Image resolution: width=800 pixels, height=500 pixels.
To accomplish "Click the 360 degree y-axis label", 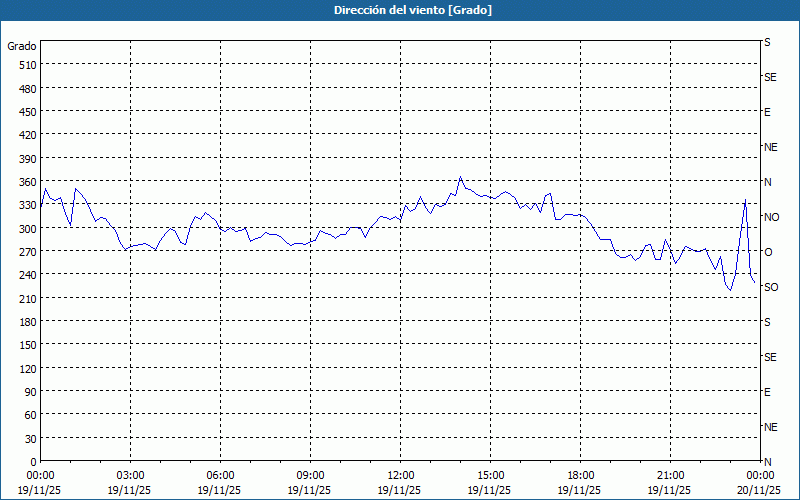I will pos(26,182).
